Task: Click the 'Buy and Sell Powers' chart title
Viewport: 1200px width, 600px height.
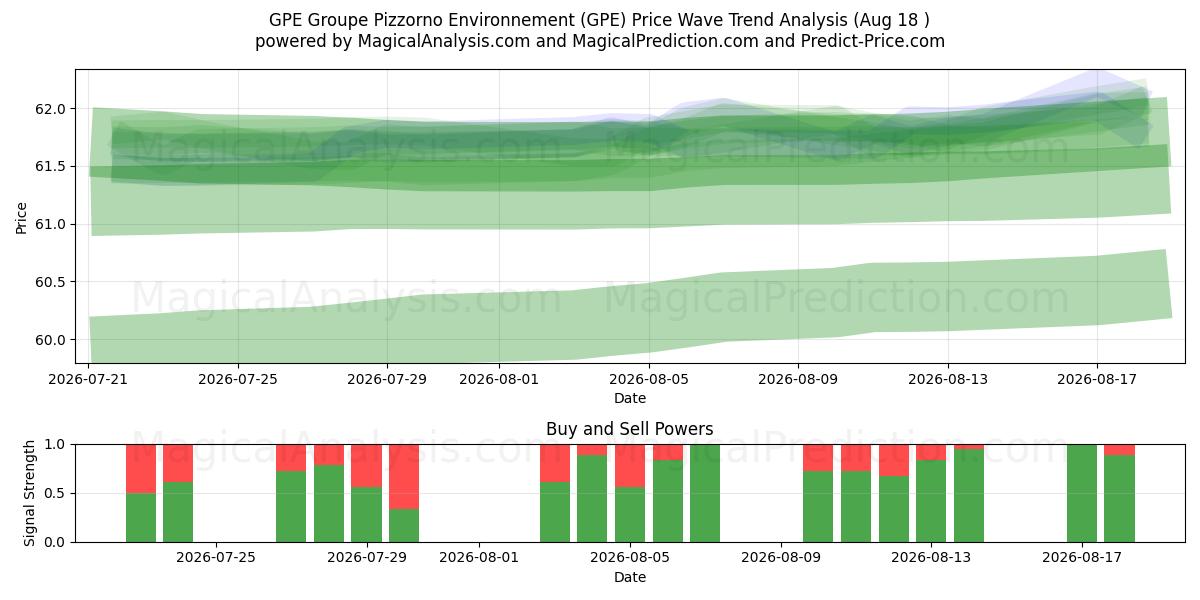Action: (x=630, y=429)
